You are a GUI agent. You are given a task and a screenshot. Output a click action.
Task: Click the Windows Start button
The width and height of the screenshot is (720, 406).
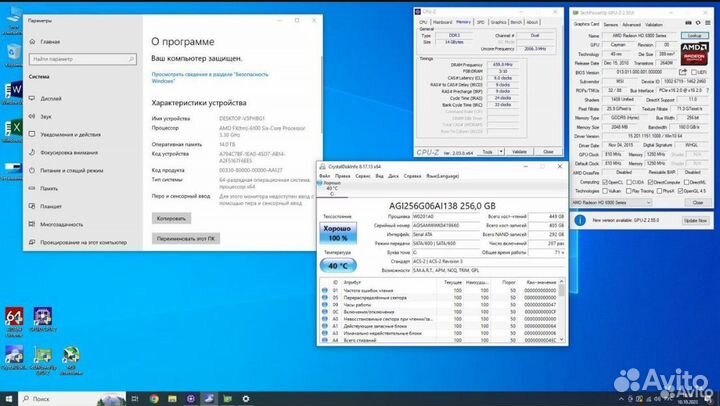[x=8, y=399]
